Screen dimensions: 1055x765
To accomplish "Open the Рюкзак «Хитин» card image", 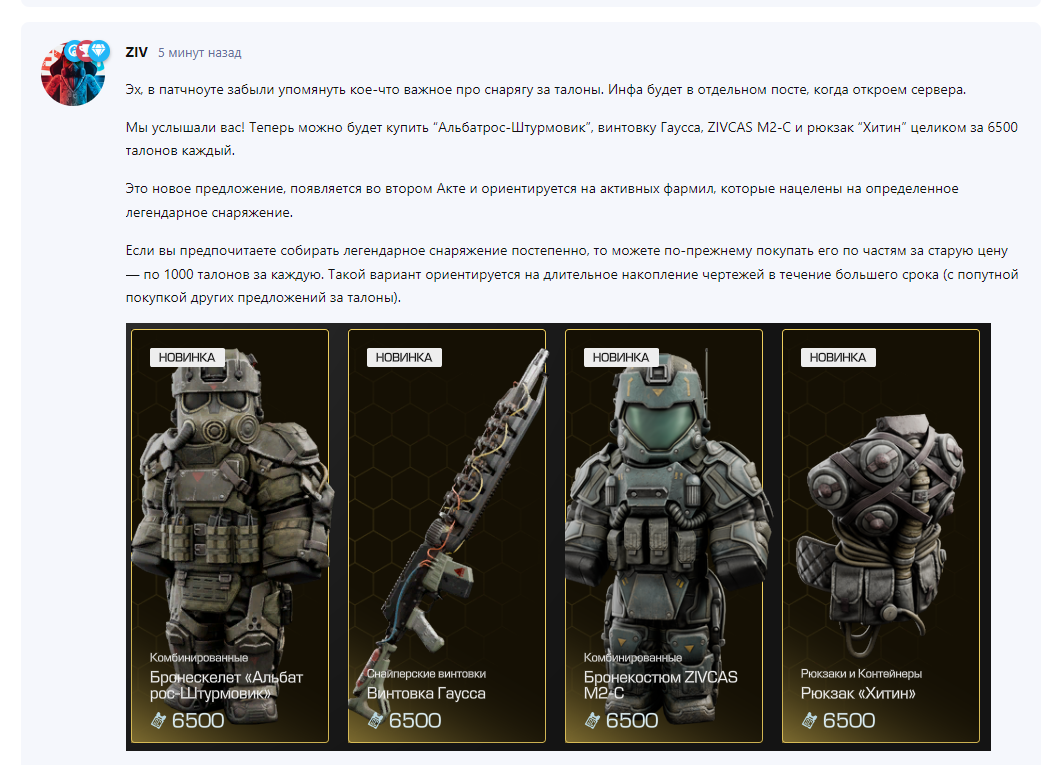I will pos(881,536).
